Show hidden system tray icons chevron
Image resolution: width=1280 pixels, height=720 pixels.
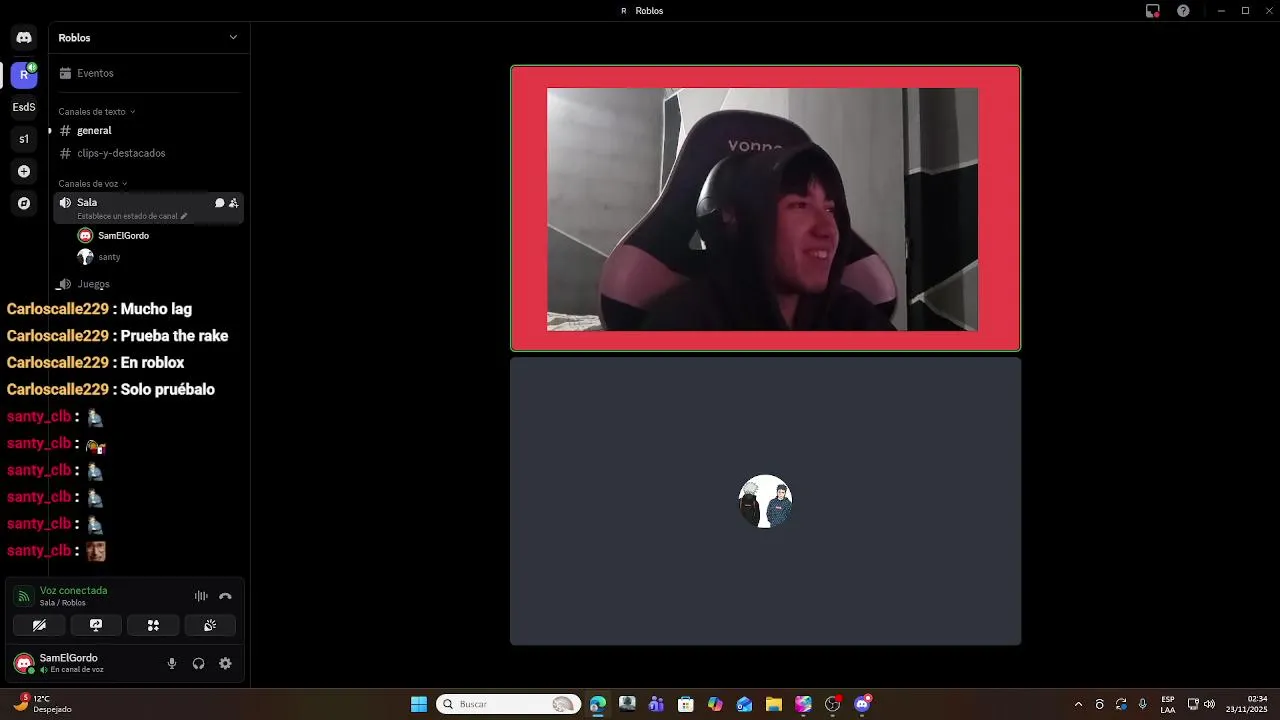[x=1078, y=704]
